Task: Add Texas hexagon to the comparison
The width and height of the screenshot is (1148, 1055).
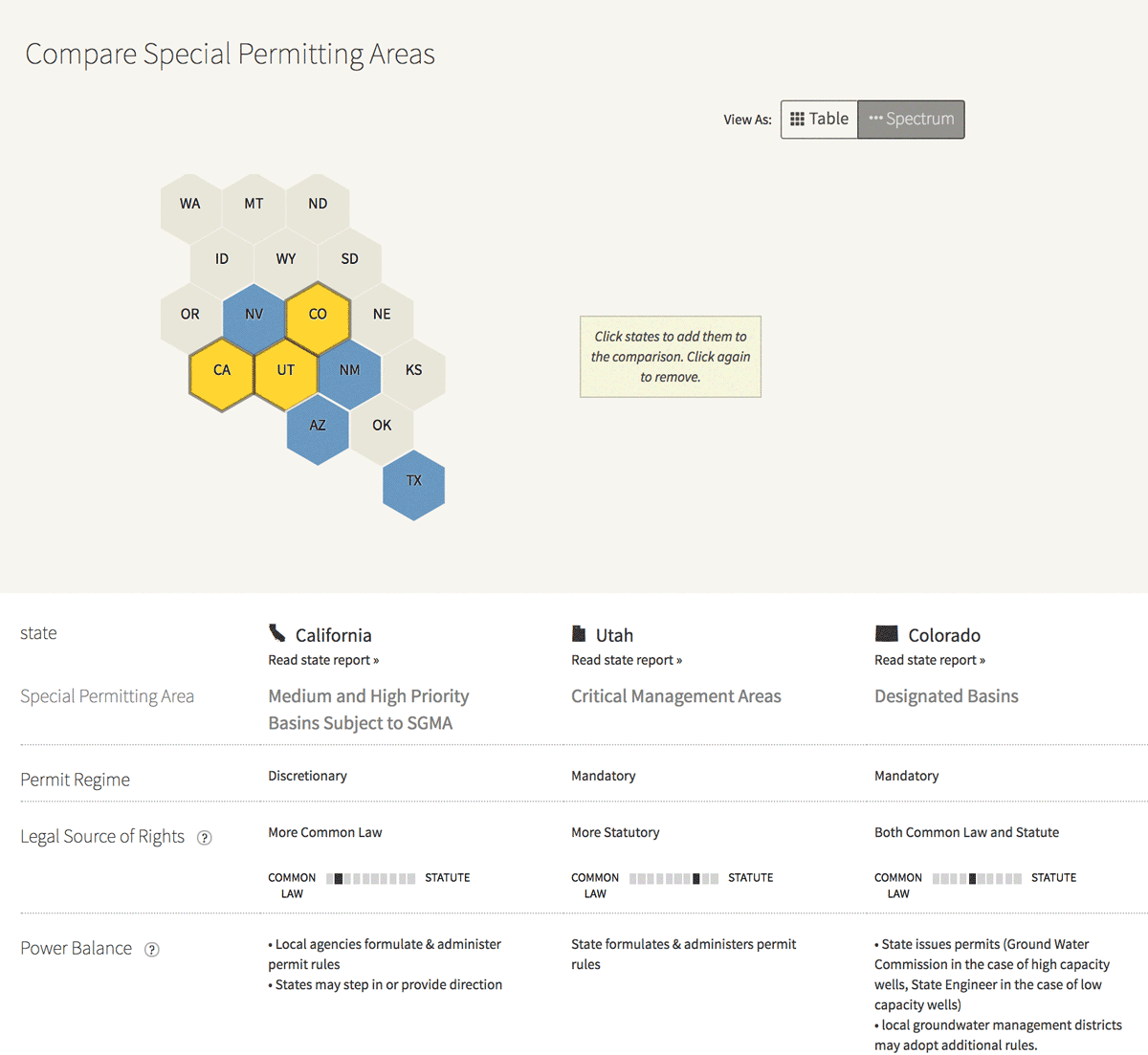Action: tap(413, 481)
